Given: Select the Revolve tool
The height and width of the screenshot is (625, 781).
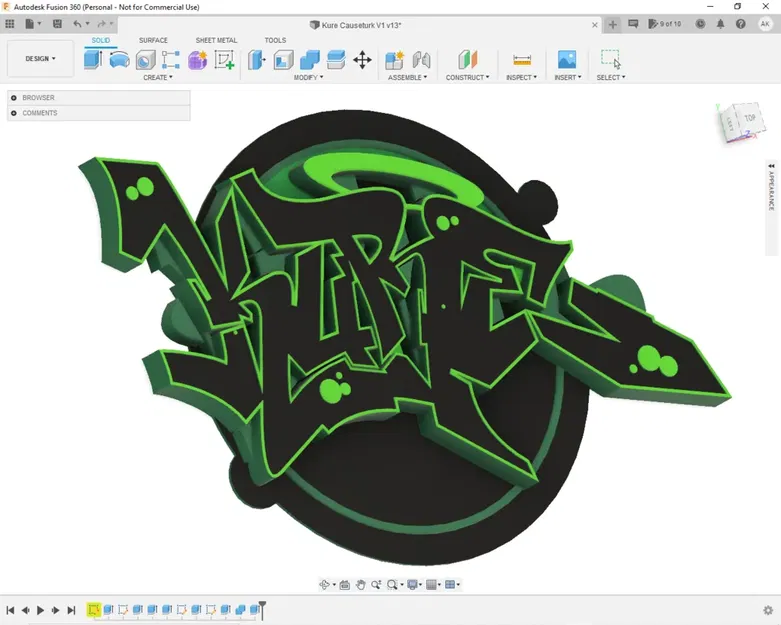Looking at the screenshot, I should click(x=120, y=60).
